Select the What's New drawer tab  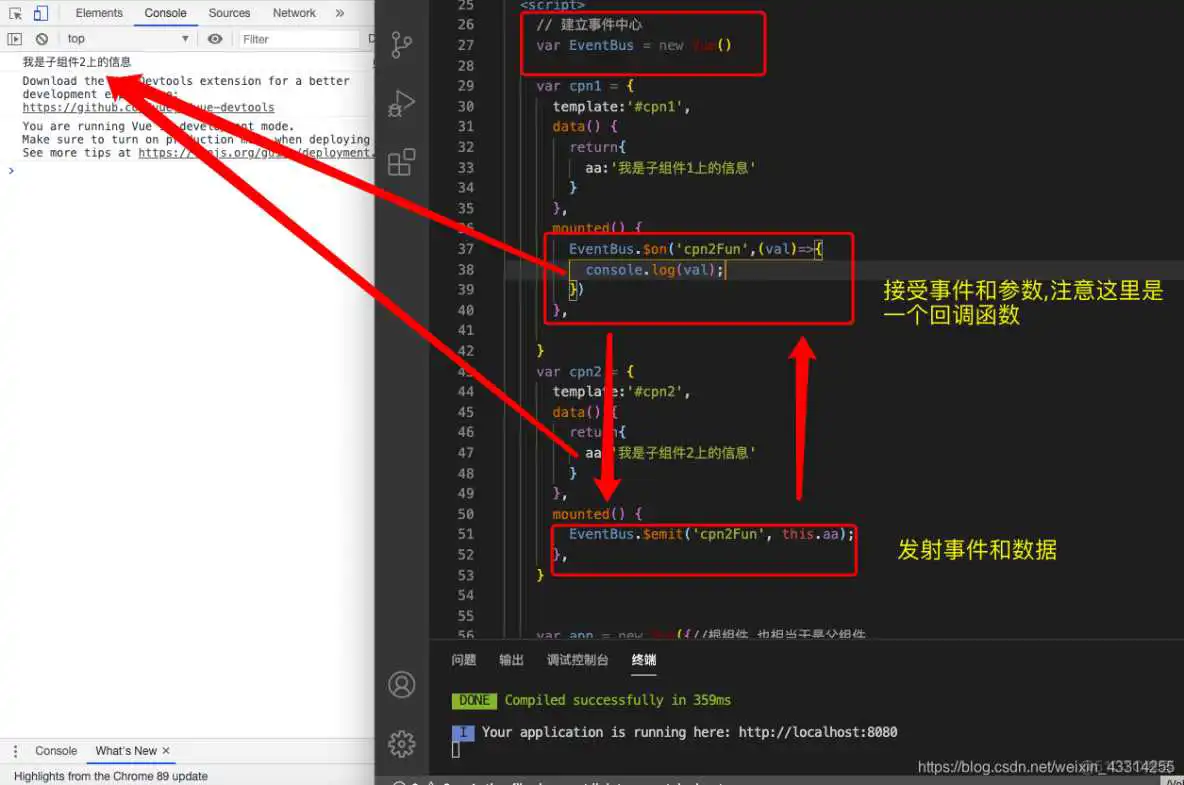(x=126, y=751)
